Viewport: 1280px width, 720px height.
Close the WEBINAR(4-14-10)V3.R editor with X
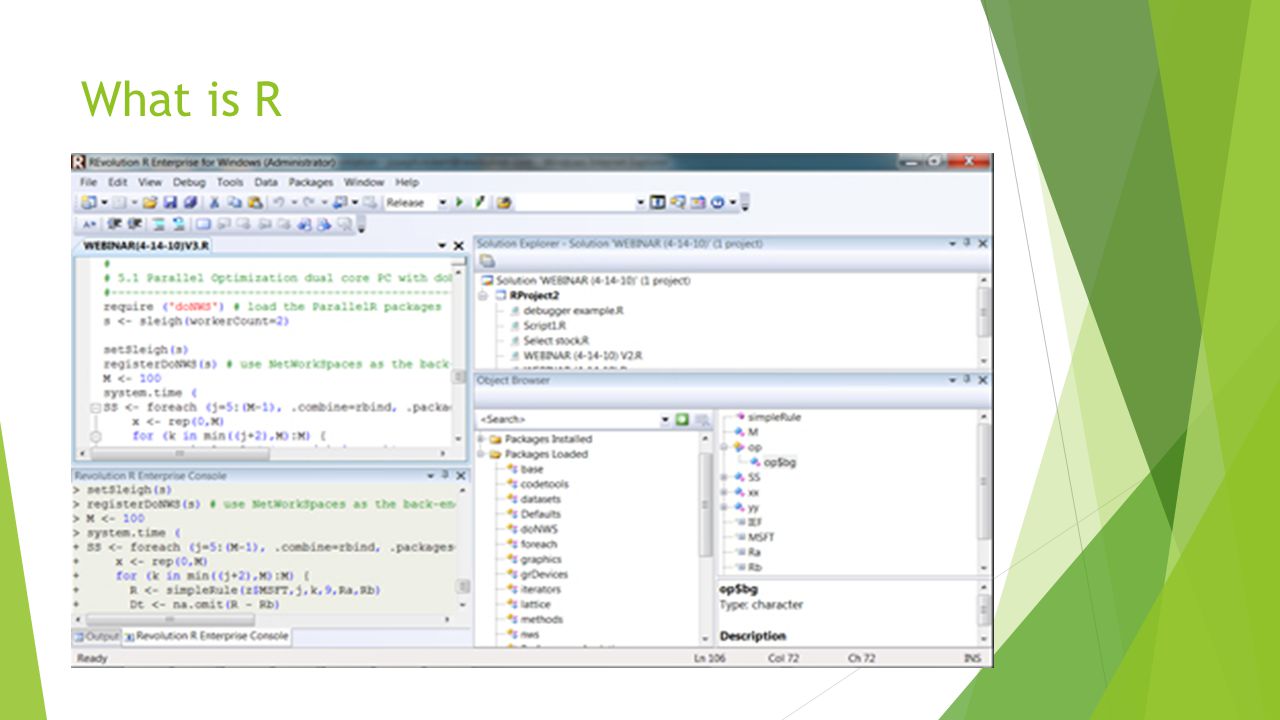tap(459, 245)
